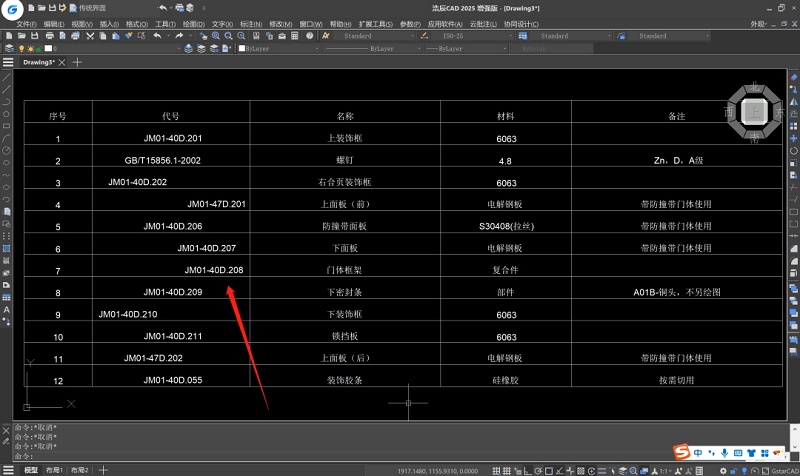Click the Redo arrow in standard toolbar

point(179,36)
